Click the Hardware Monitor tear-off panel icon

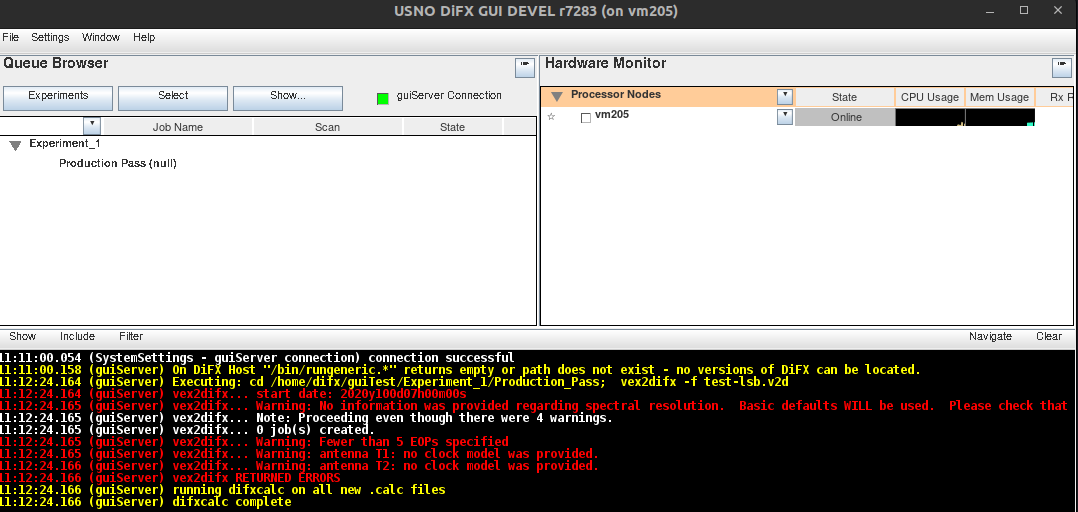point(1061,67)
